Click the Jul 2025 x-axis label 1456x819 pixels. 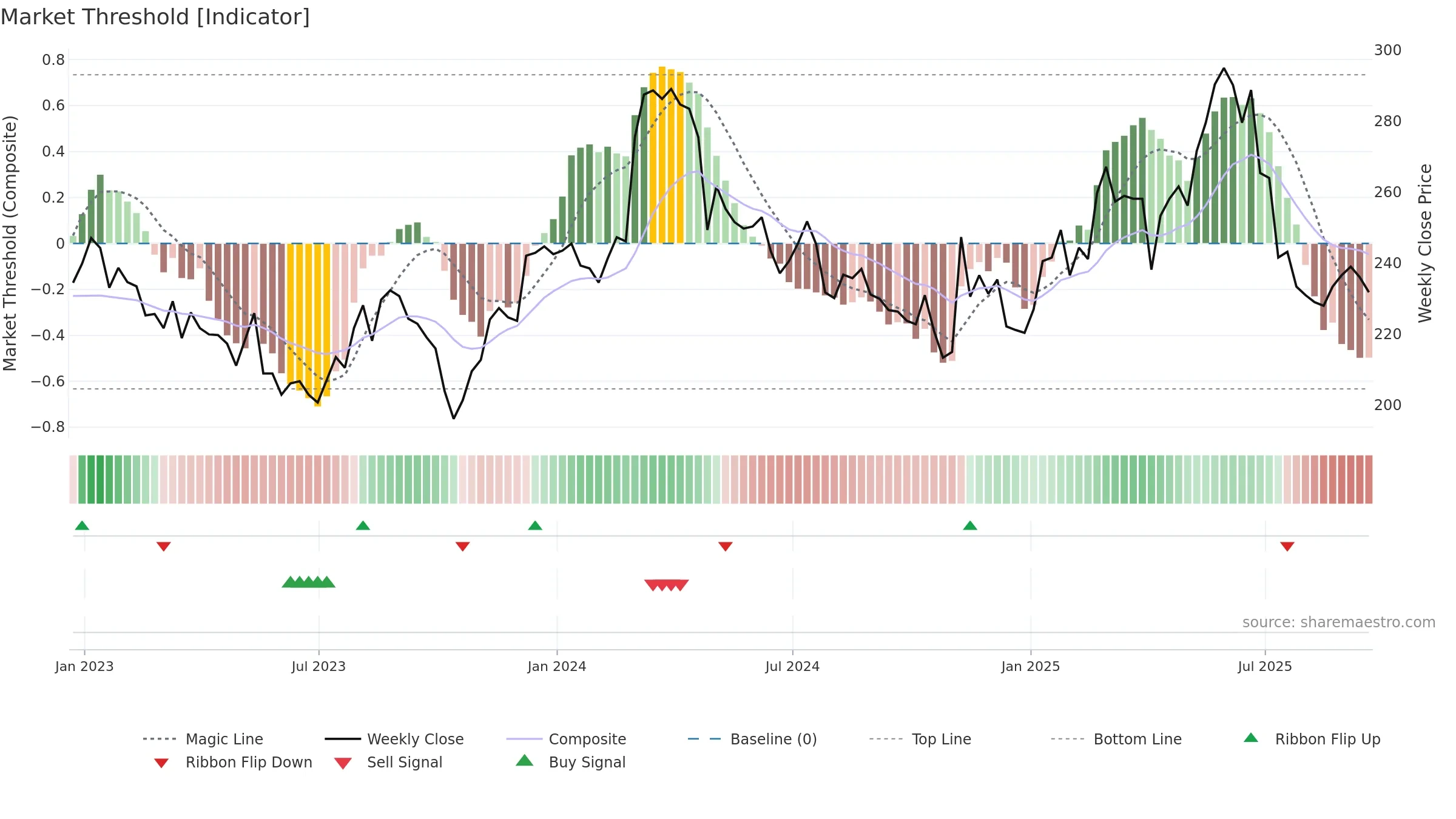1265,667
